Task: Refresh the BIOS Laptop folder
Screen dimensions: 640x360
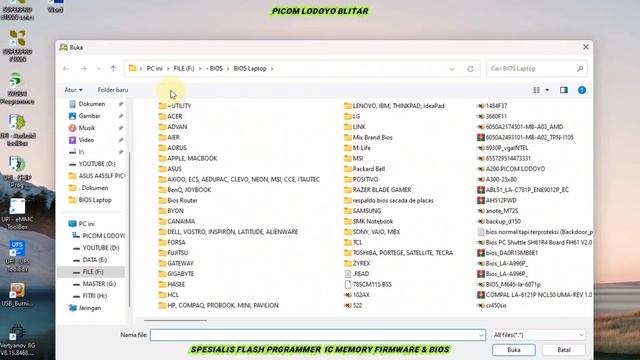Action: coord(470,69)
